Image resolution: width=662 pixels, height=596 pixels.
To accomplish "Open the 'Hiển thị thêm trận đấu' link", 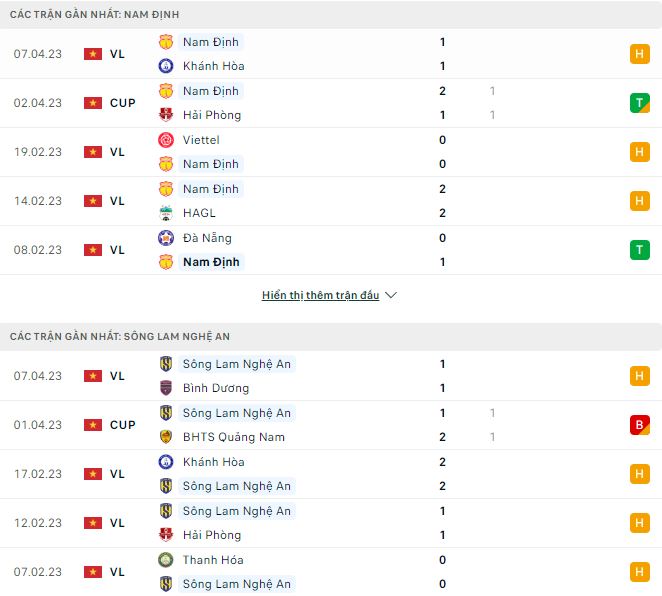I will pyautogui.click(x=320, y=296).
